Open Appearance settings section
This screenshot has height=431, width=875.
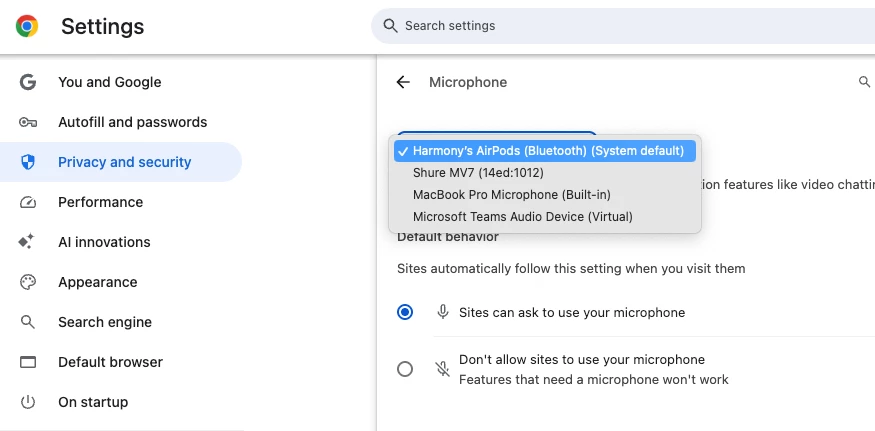[121, 282]
